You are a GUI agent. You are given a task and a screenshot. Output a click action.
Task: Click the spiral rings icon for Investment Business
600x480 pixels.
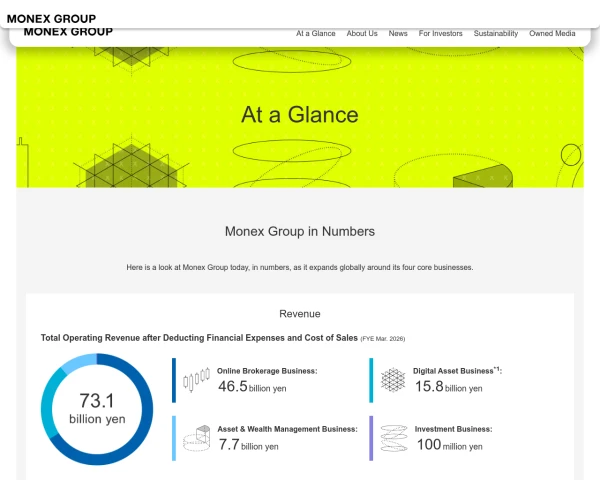[394, 438]
